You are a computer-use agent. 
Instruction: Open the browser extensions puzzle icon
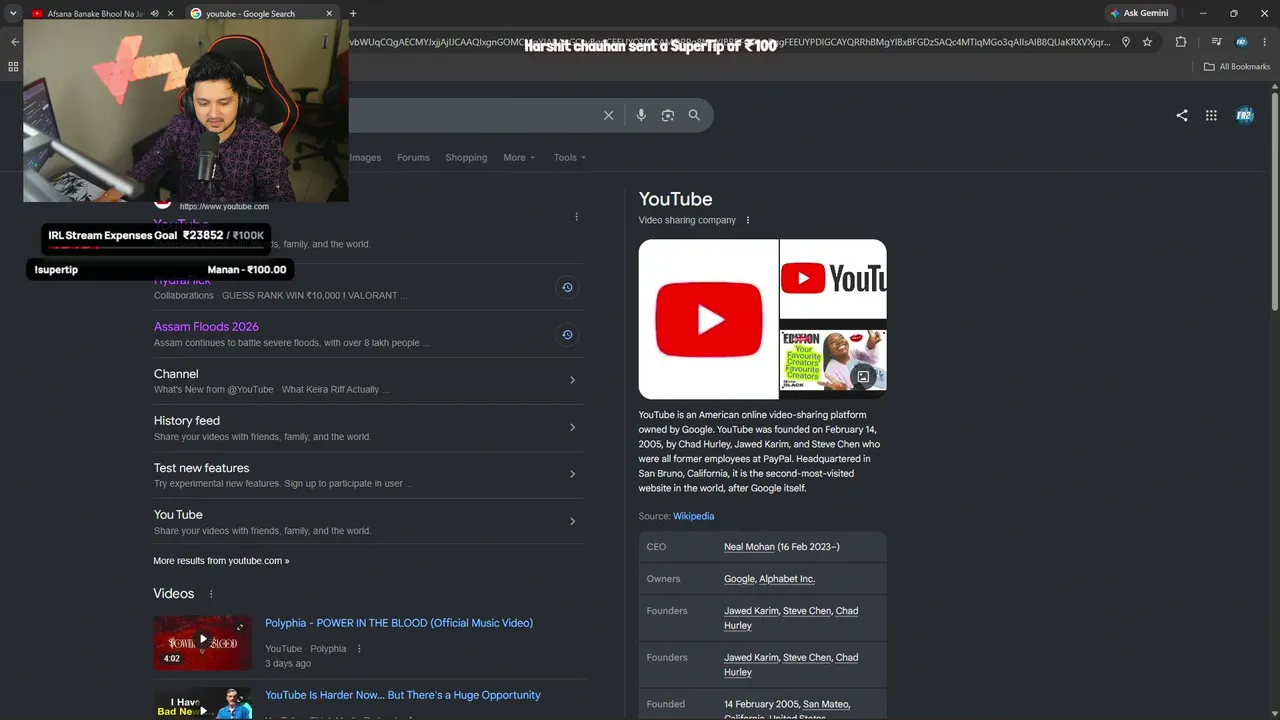pyautogui.click(x=1181, y=42)
